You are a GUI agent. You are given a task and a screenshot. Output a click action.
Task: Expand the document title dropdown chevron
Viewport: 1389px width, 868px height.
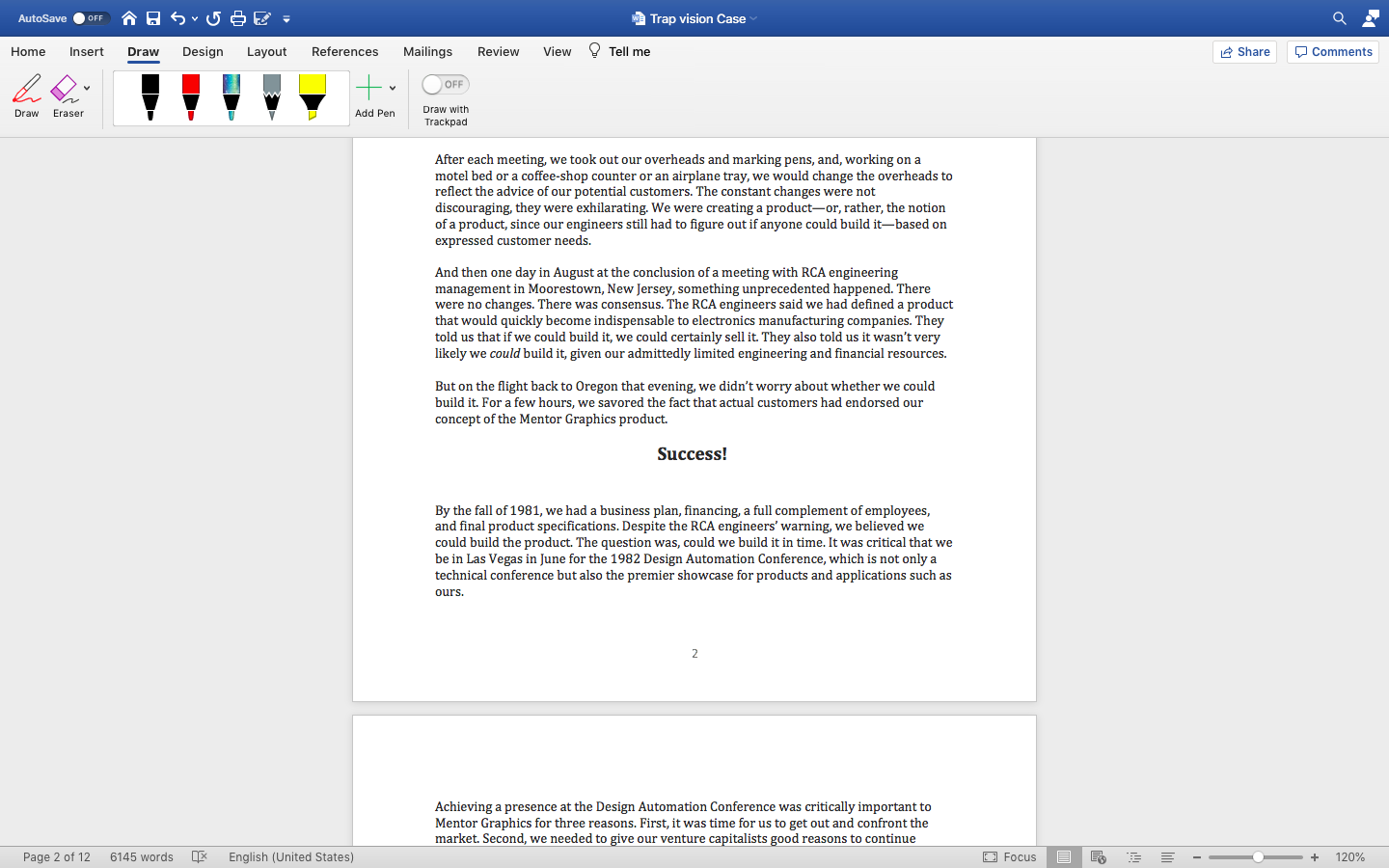click(x=754, y=19)
